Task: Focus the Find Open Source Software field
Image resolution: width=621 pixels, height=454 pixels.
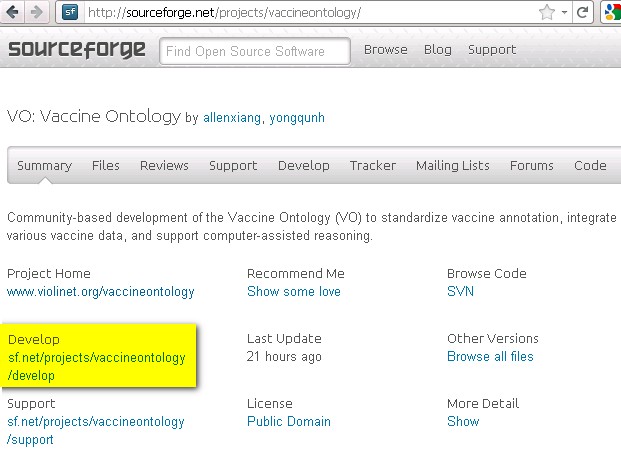Action: point(255,51)
